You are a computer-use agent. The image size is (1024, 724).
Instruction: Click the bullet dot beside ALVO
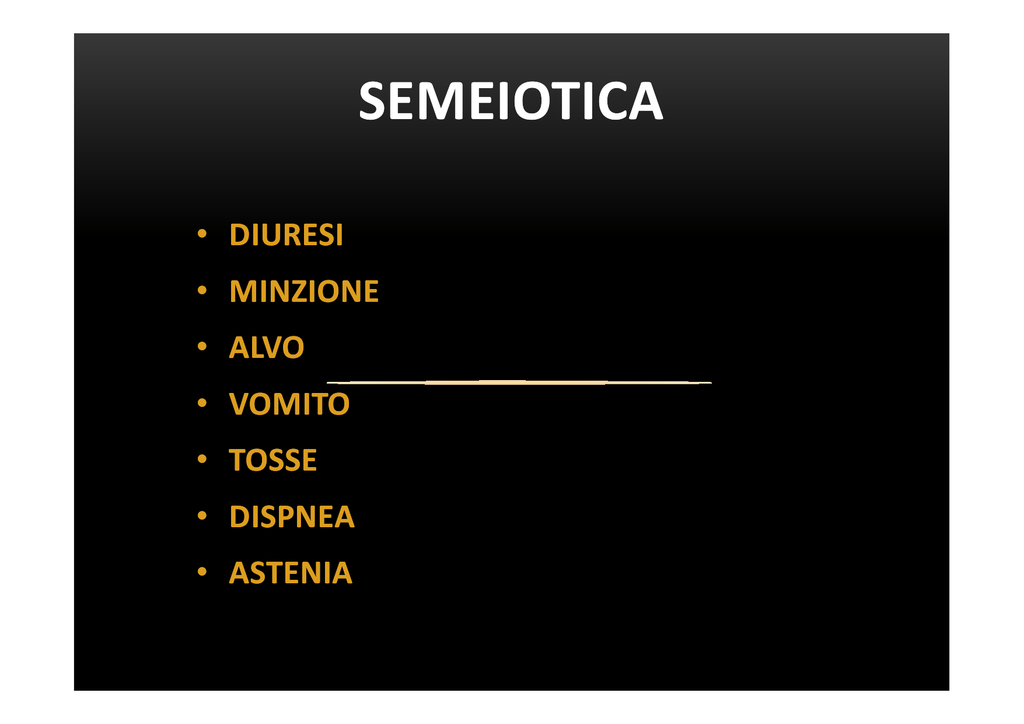point(202,346)
